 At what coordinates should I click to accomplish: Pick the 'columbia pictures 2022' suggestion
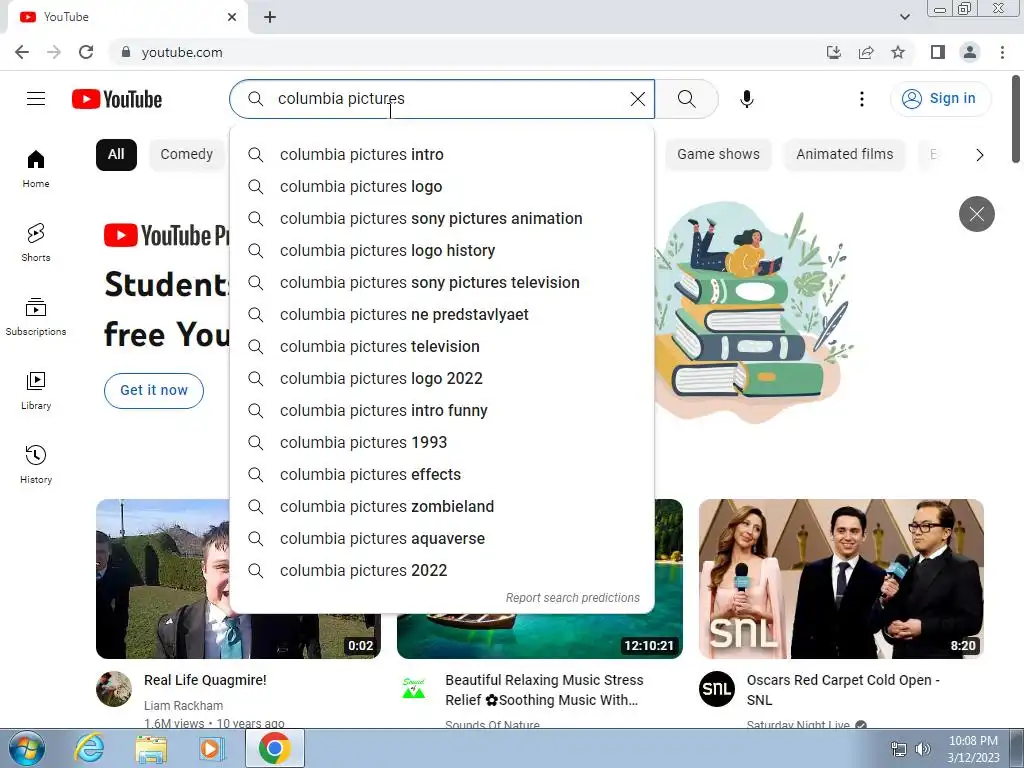pos(442,571)
